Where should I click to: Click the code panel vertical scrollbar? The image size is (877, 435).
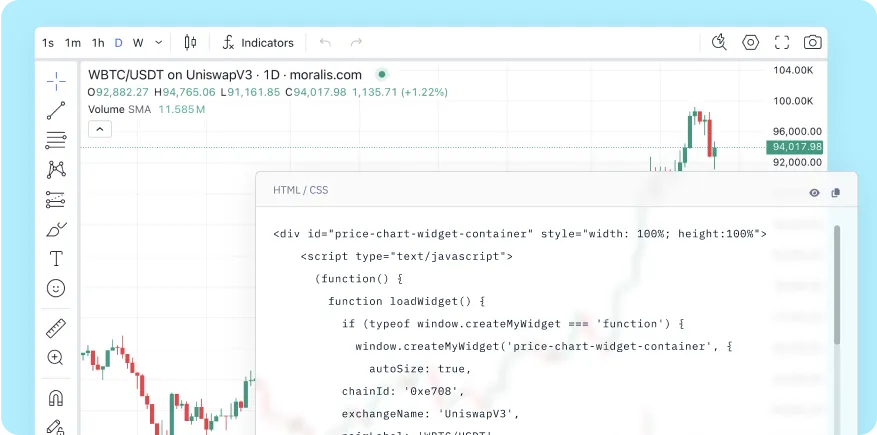[837, 285]
